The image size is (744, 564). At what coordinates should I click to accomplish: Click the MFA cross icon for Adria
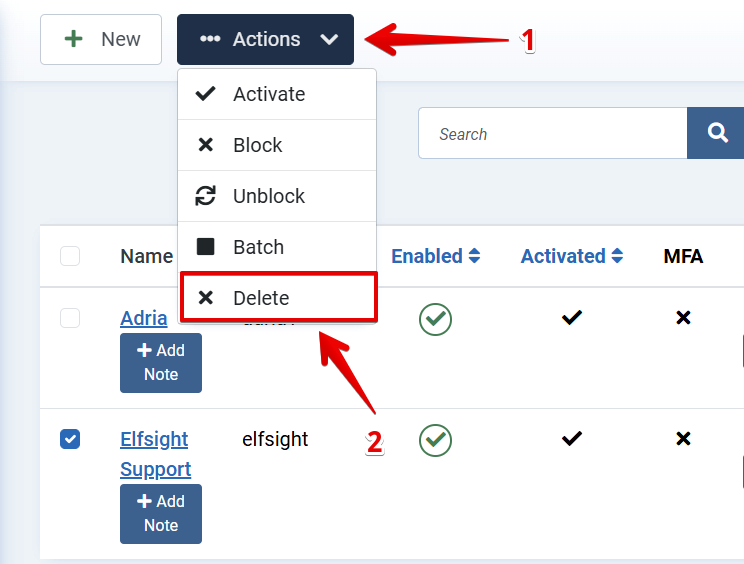(683, 317)
